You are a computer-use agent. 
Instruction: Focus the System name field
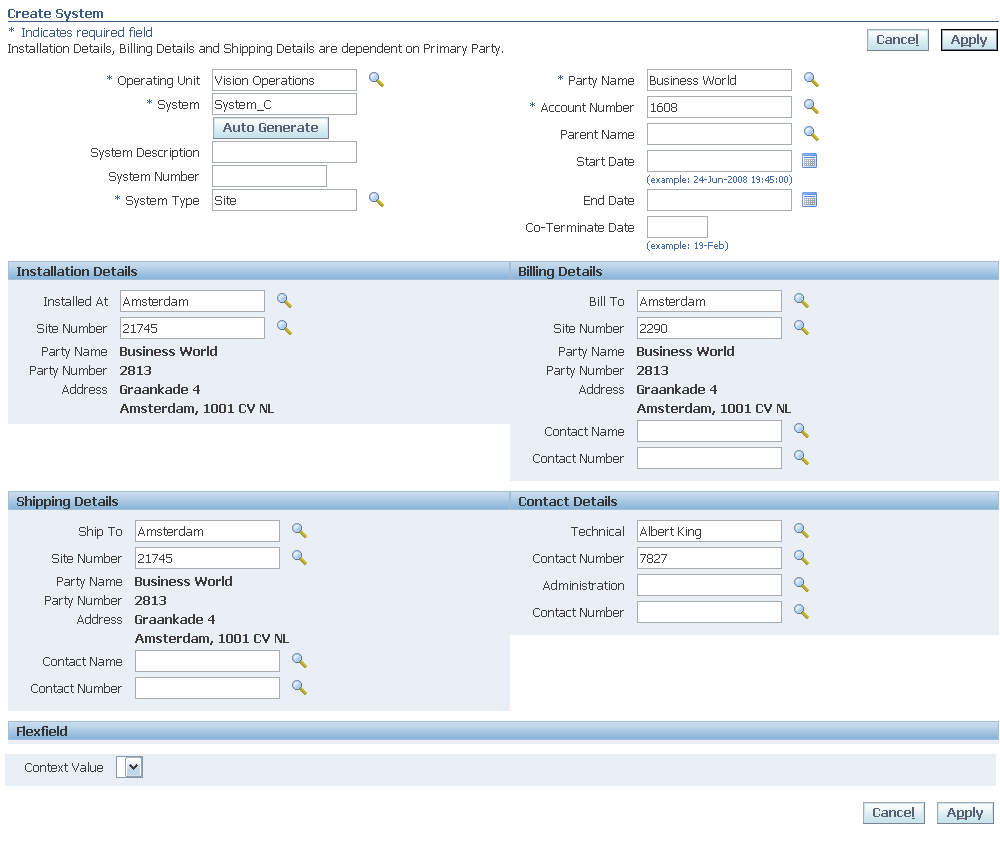[x=284, y=105]
